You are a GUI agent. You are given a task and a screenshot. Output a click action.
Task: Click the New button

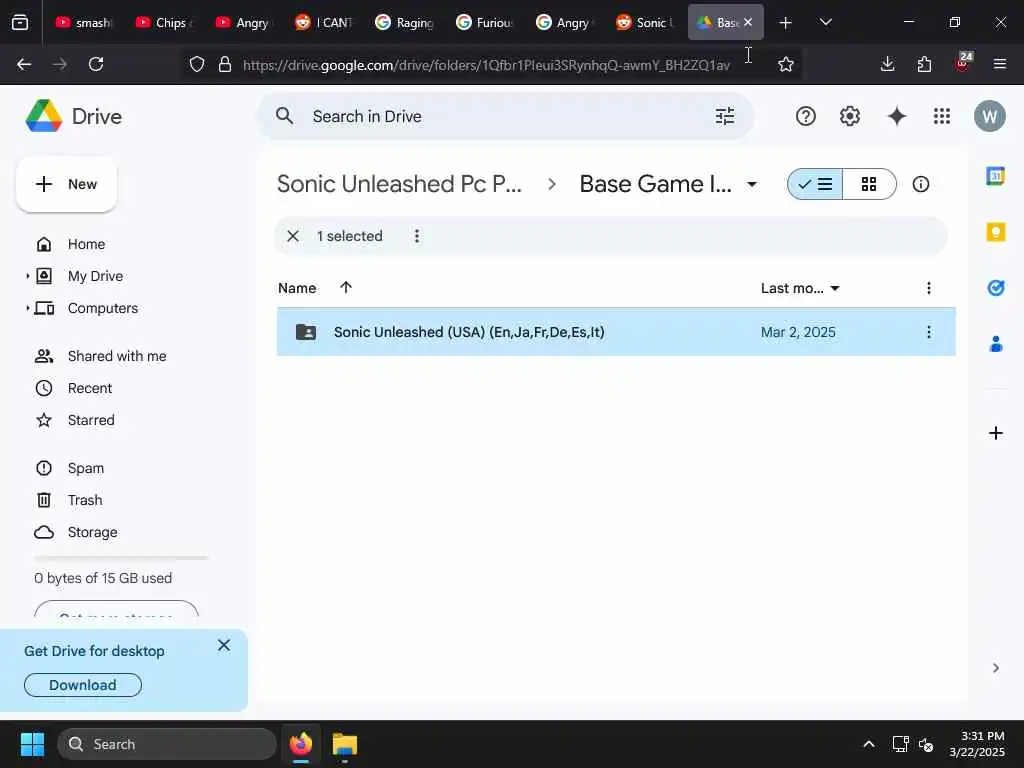[x=66, y=184]
